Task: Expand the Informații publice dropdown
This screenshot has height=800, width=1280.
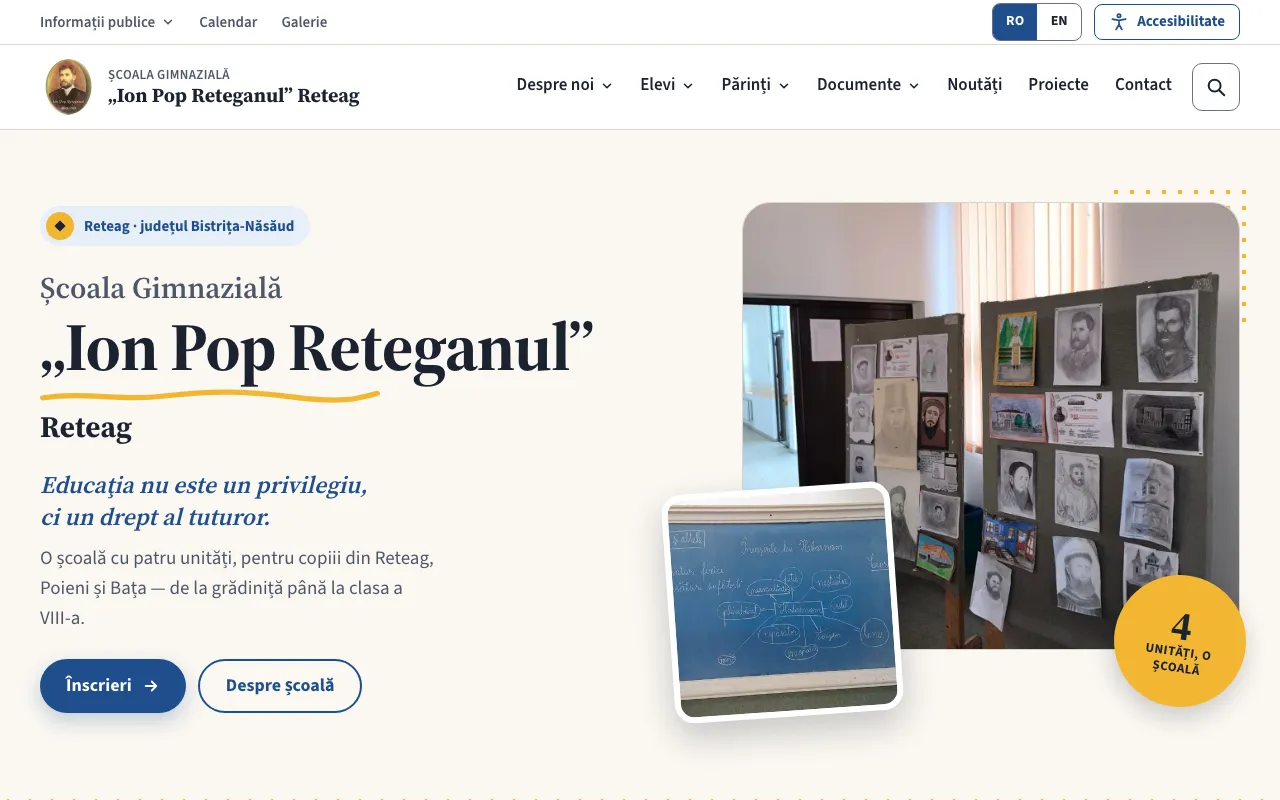Action: (x=106, y=22)
